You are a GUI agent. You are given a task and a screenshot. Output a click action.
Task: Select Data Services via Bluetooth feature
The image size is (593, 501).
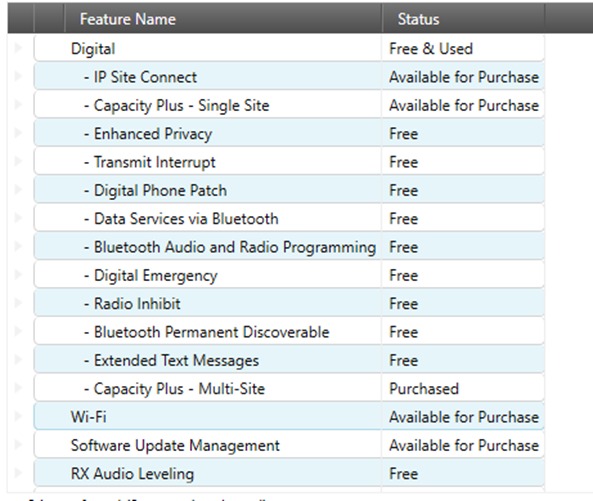[x=181, y=219]
